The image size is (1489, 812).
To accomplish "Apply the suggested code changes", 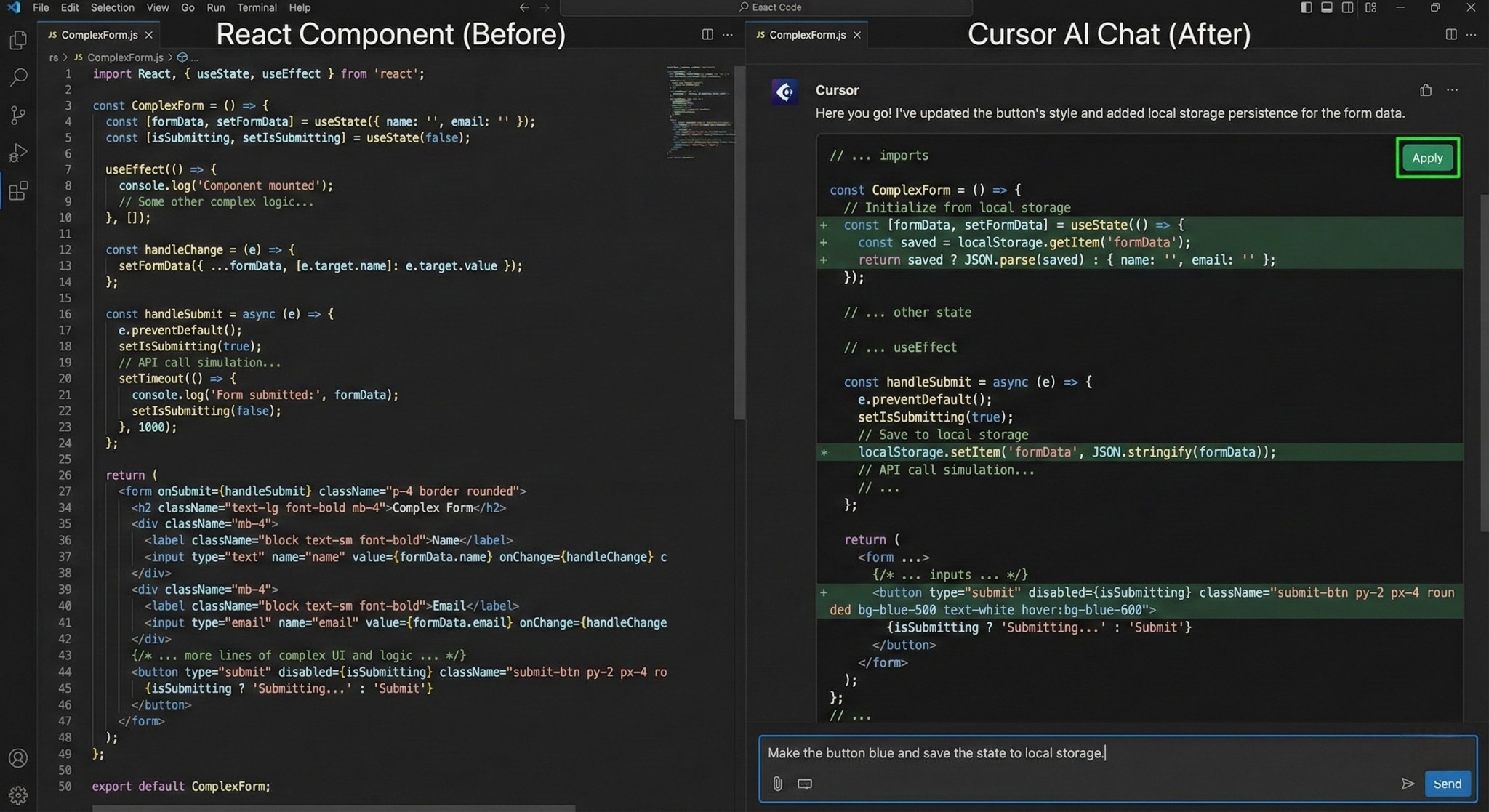I will pyautogui.click(x=1426, y=158).
